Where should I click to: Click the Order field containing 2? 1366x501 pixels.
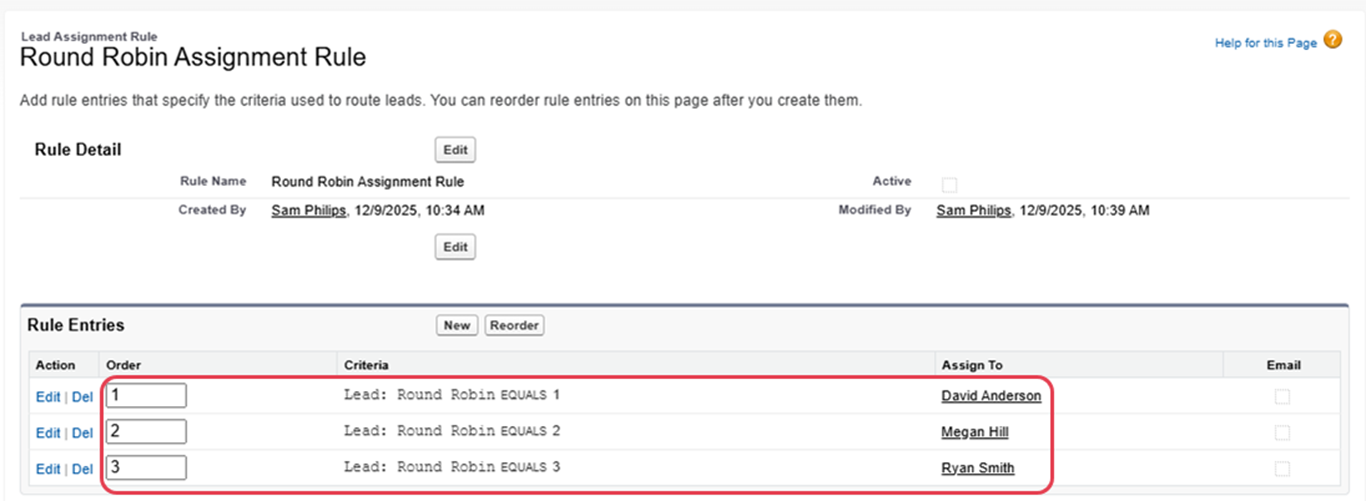click(x=146, y=432)
